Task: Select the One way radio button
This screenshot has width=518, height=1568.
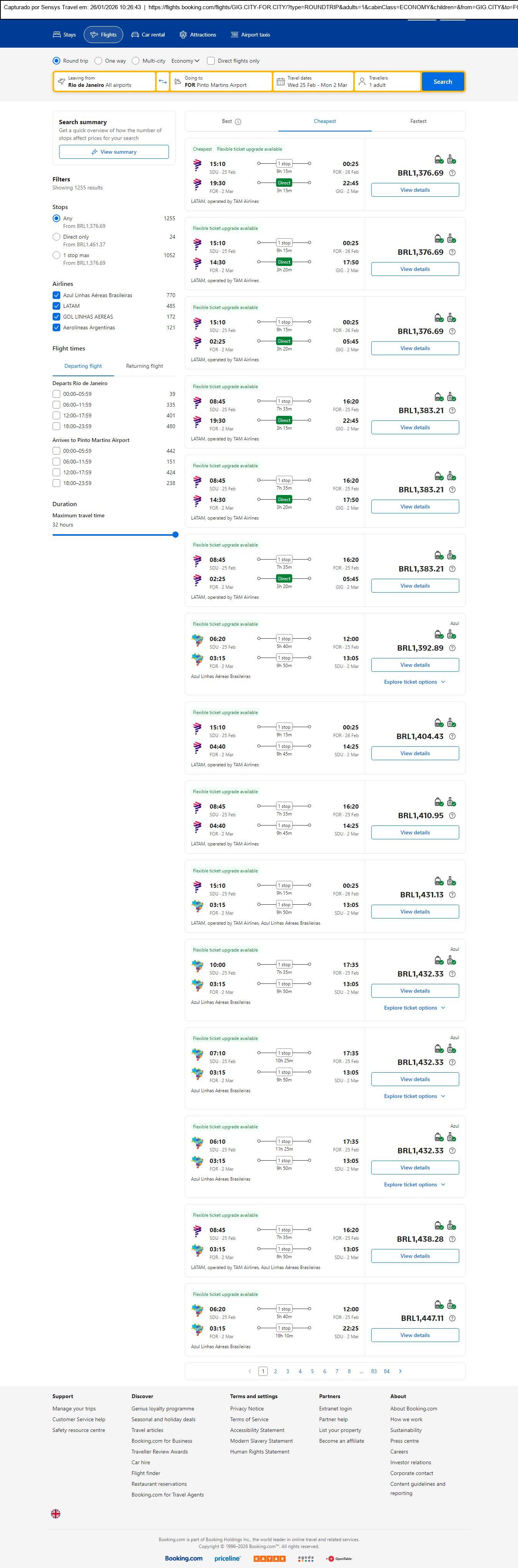Action: point(98,61)
